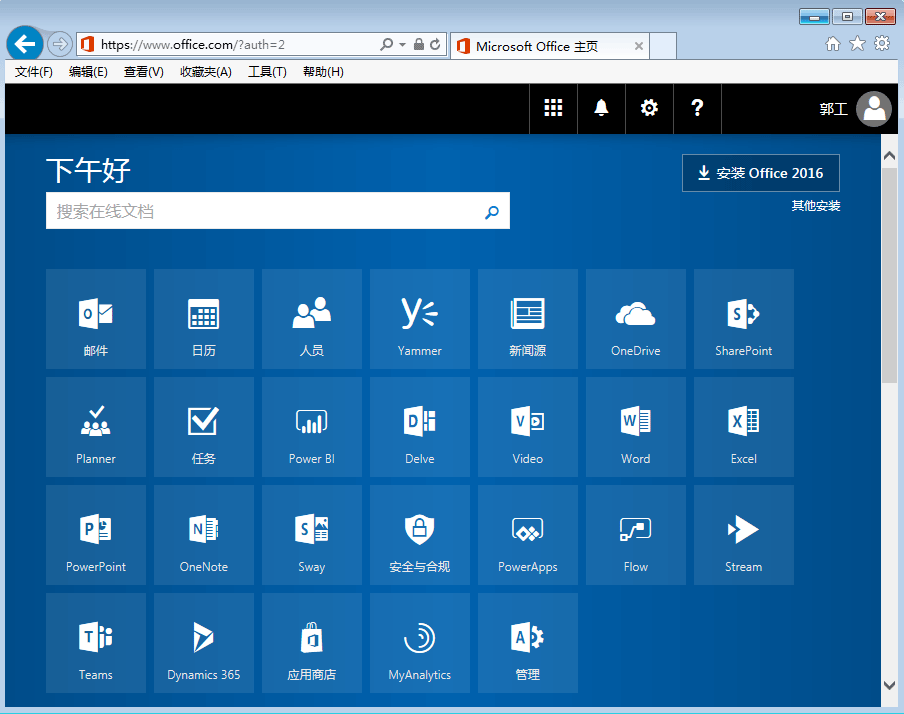Open the 收藏夹(A) menu
904x714 pixels.
(x=206, y=72)
